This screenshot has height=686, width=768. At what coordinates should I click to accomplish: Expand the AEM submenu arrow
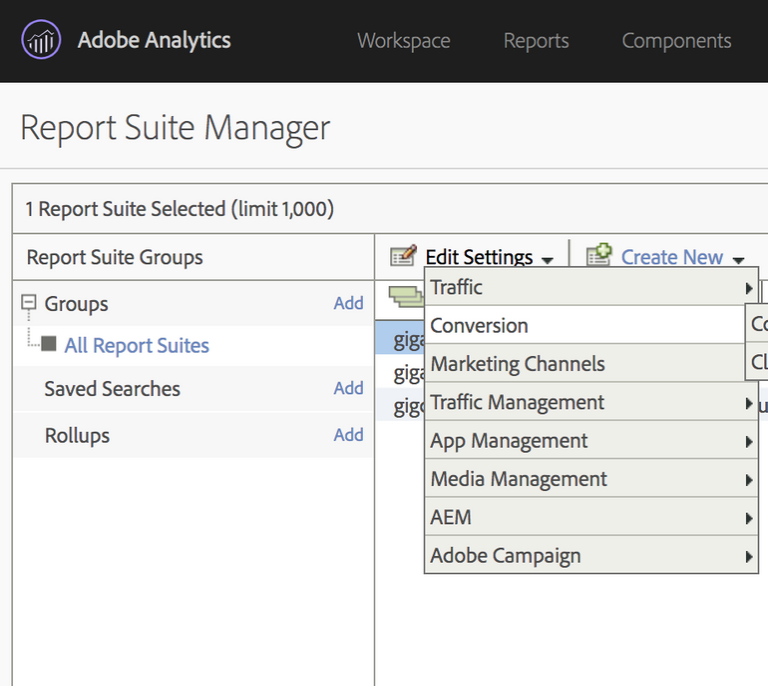pyautogui.click(x=748, y=518)
